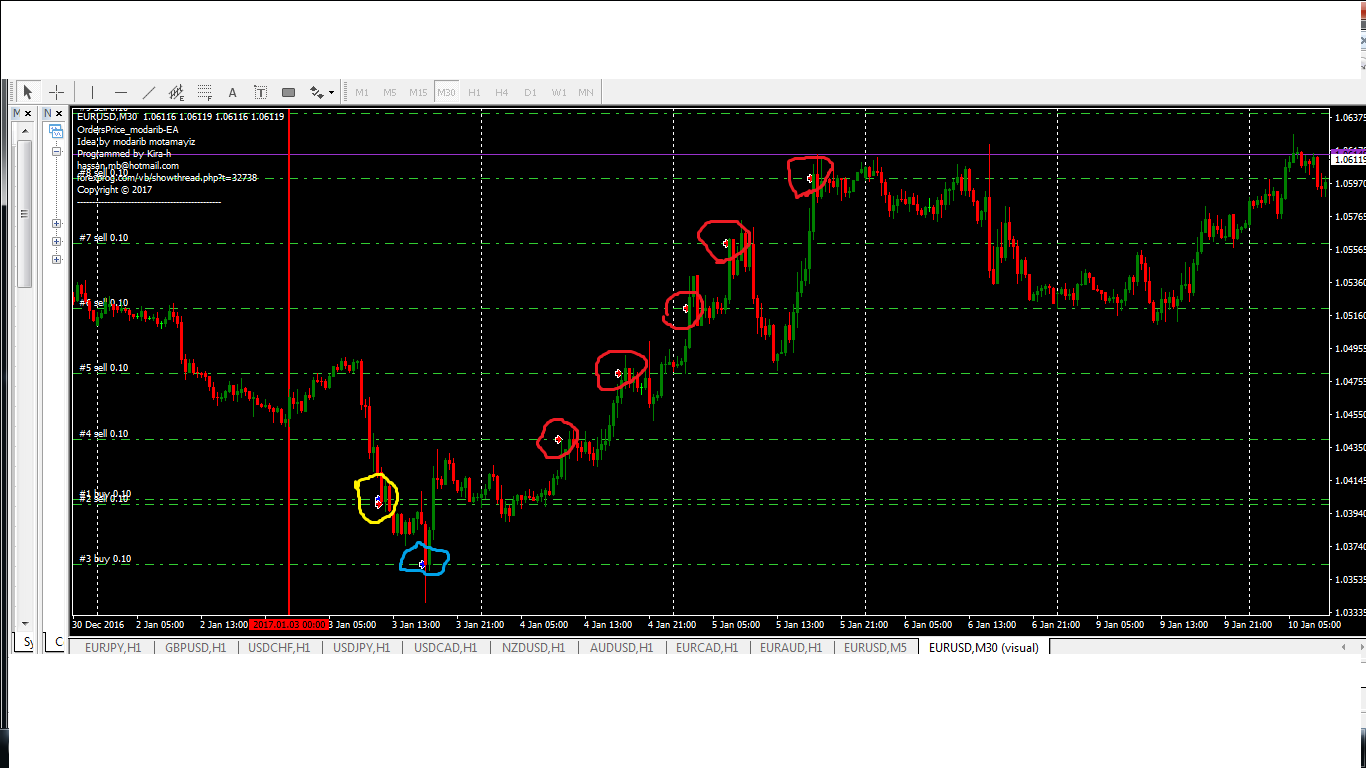Open the EURCAD,H1 chart tab
Screen dimensions: 1366x768
click(706, 647)
